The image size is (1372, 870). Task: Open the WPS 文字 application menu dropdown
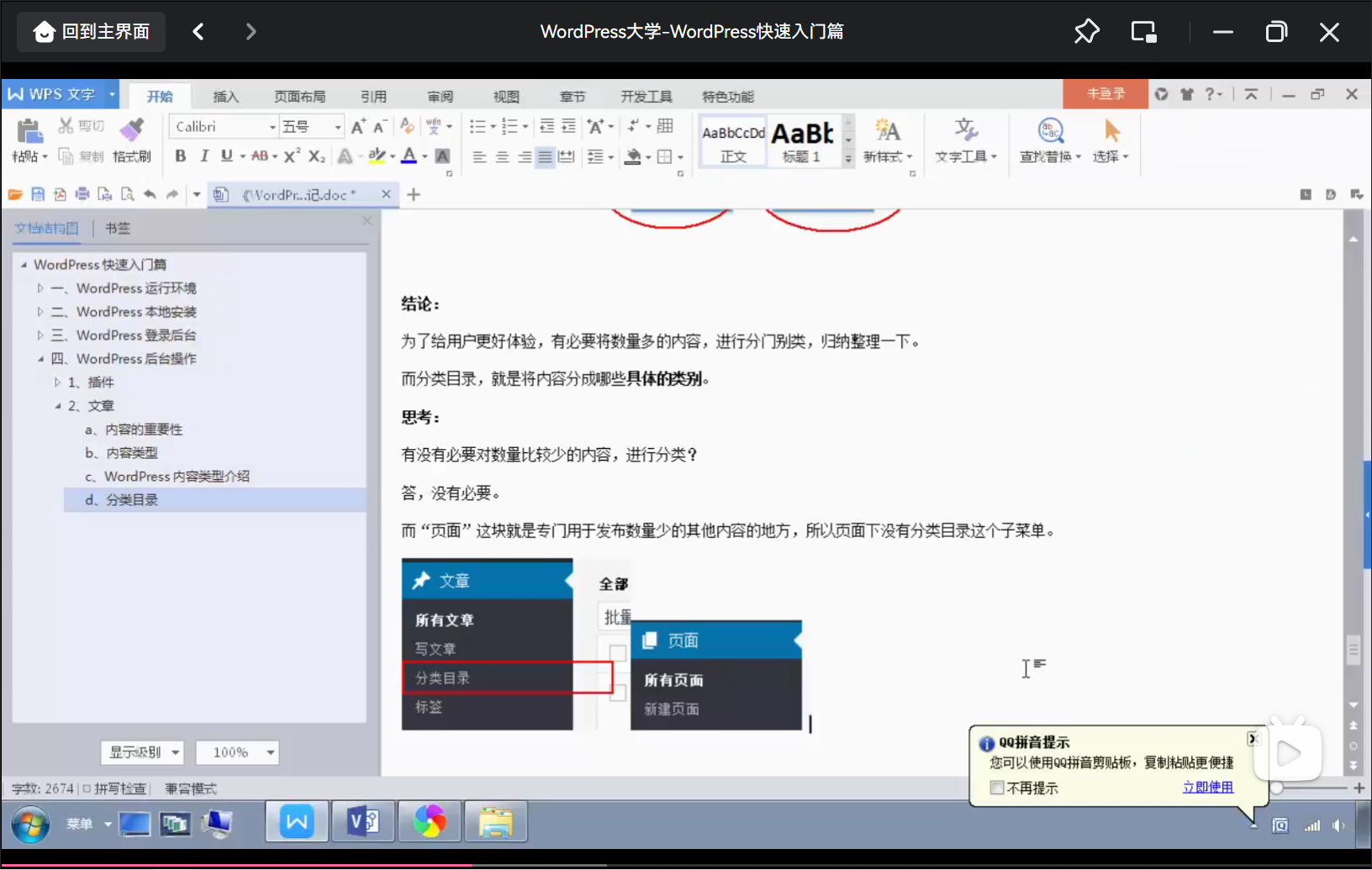tap(111, 94)
